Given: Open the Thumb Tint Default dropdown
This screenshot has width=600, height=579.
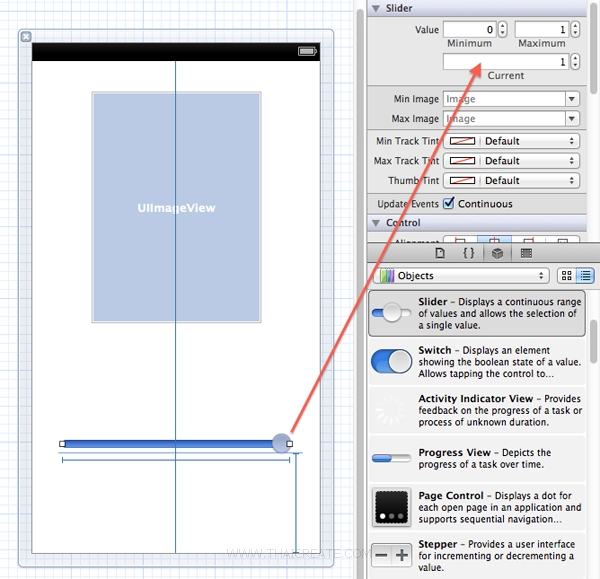Looking at the screenshot, I should coord(511,180).
